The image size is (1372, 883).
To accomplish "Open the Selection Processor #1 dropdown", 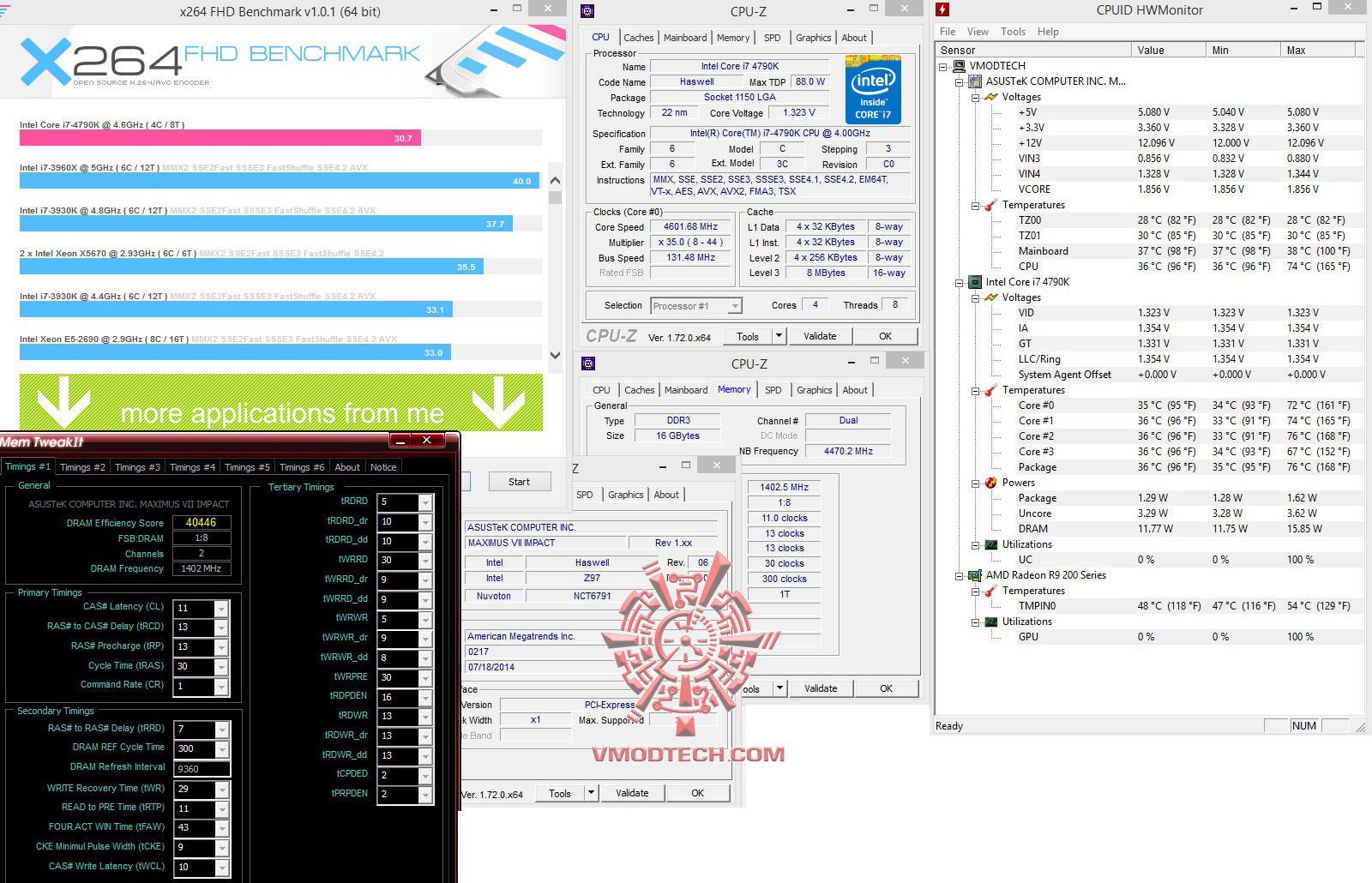I will [x=735, y=306].
